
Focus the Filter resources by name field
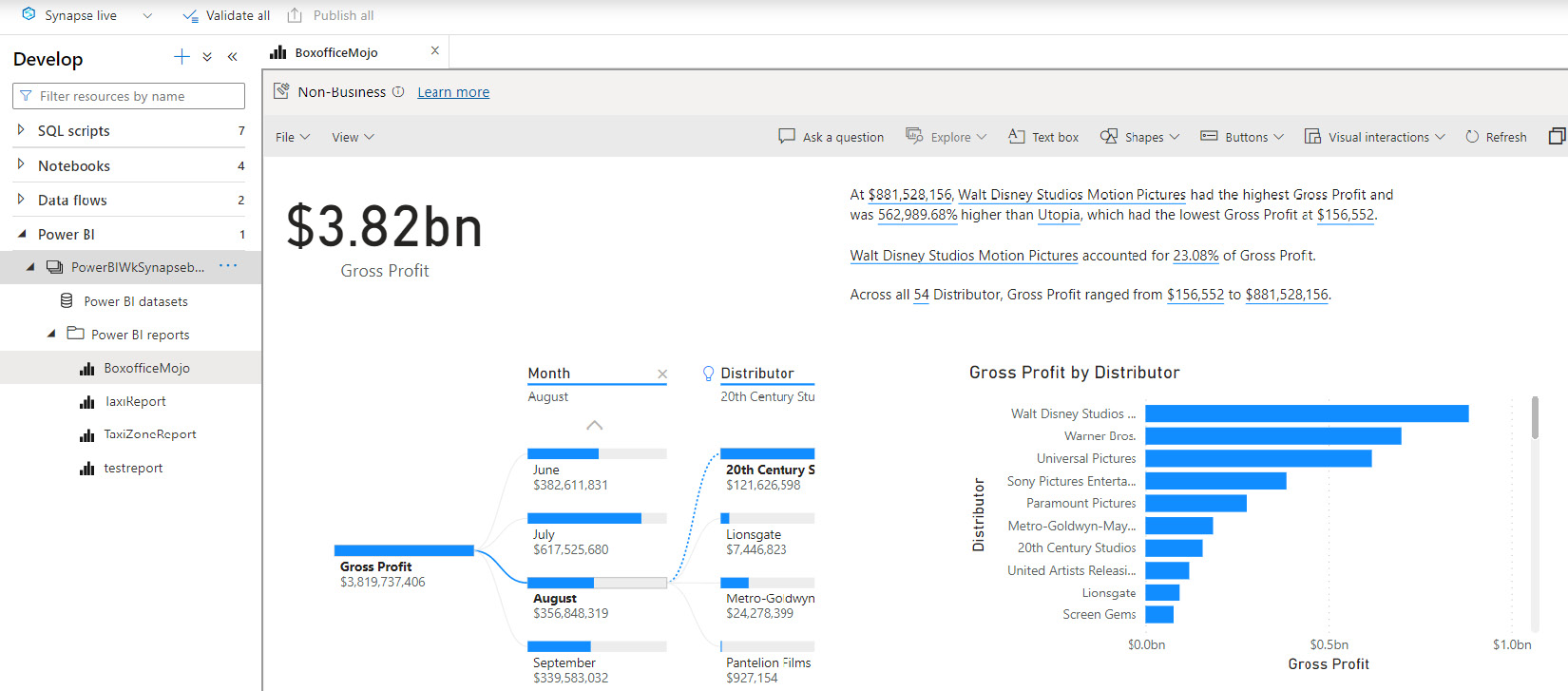(128, 96)
